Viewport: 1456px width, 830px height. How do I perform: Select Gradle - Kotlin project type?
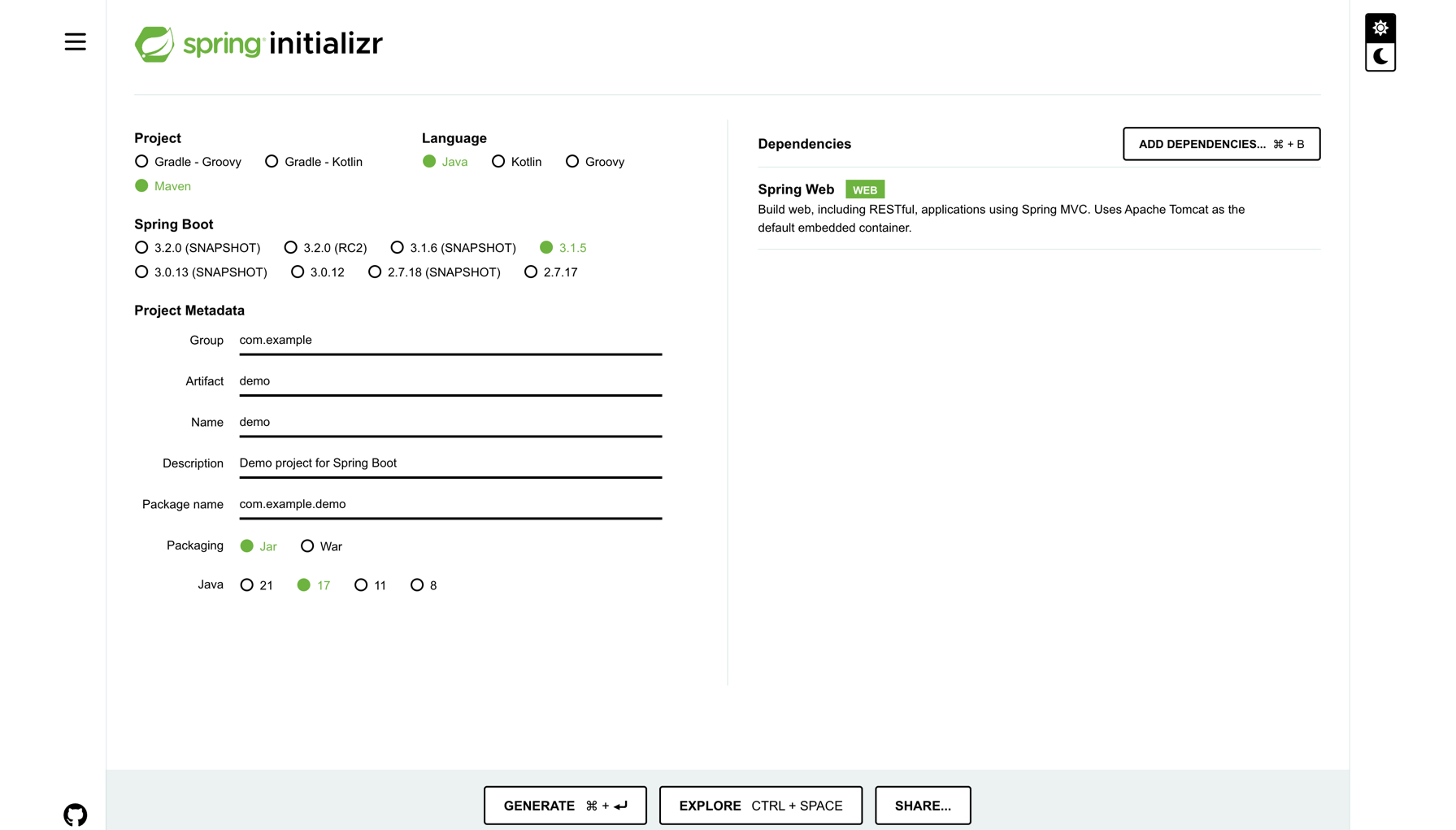pos(314,162)
